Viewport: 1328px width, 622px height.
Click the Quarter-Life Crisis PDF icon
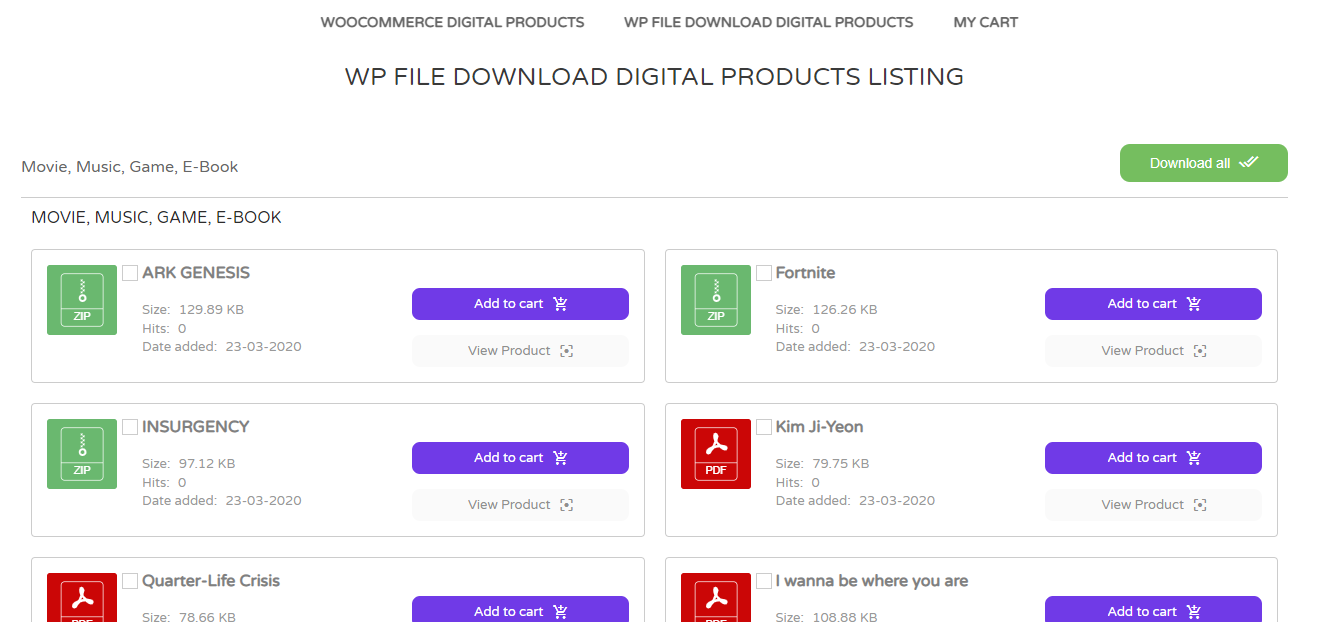tap(82, 598)
